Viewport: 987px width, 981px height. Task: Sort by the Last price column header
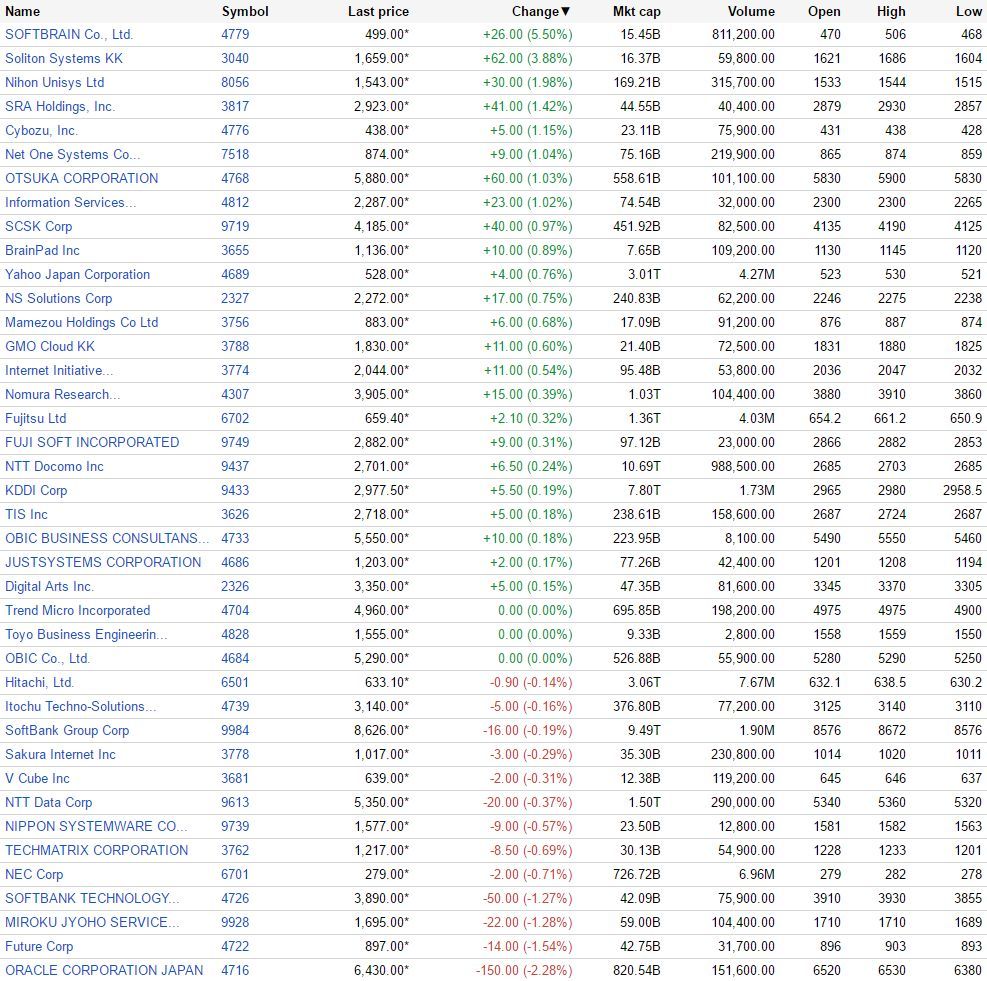[378, 11]
